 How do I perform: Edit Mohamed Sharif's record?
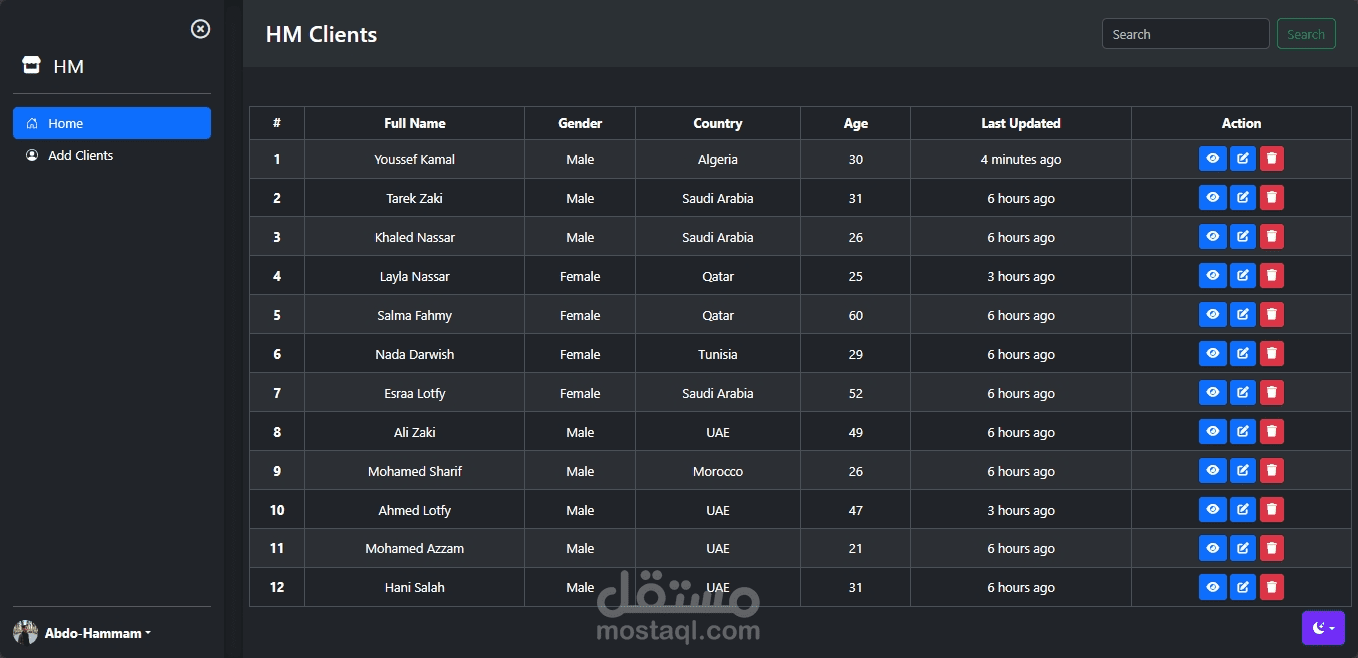[x=1243, y=471]
